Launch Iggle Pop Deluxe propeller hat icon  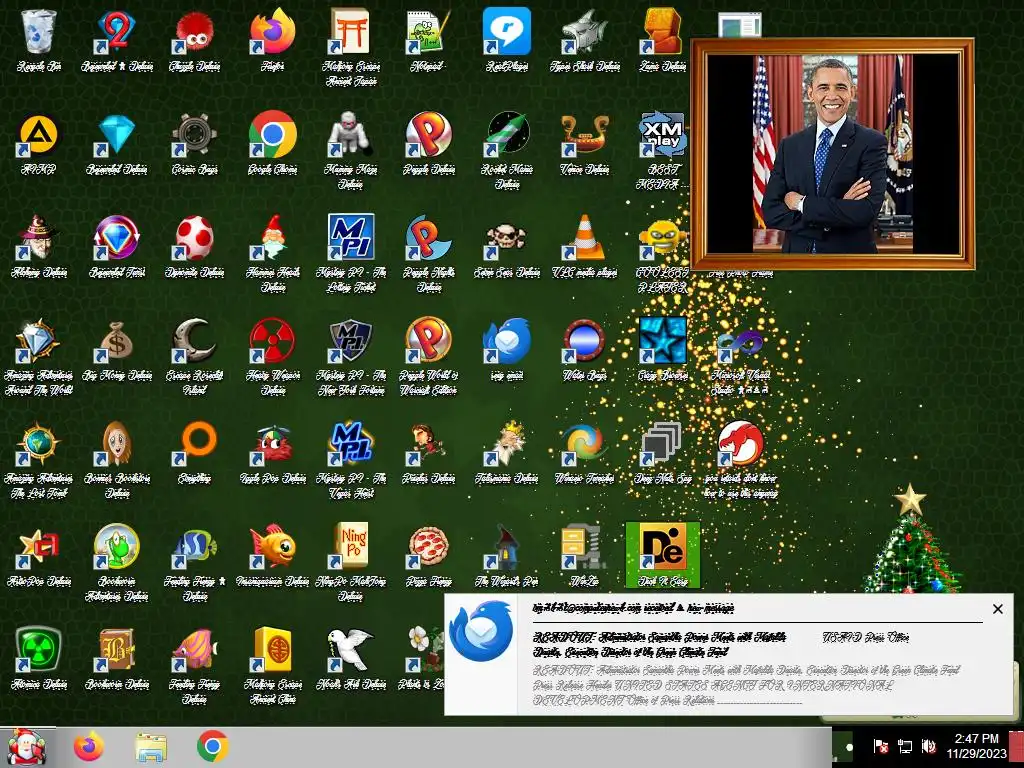click(x=272, y=443)
